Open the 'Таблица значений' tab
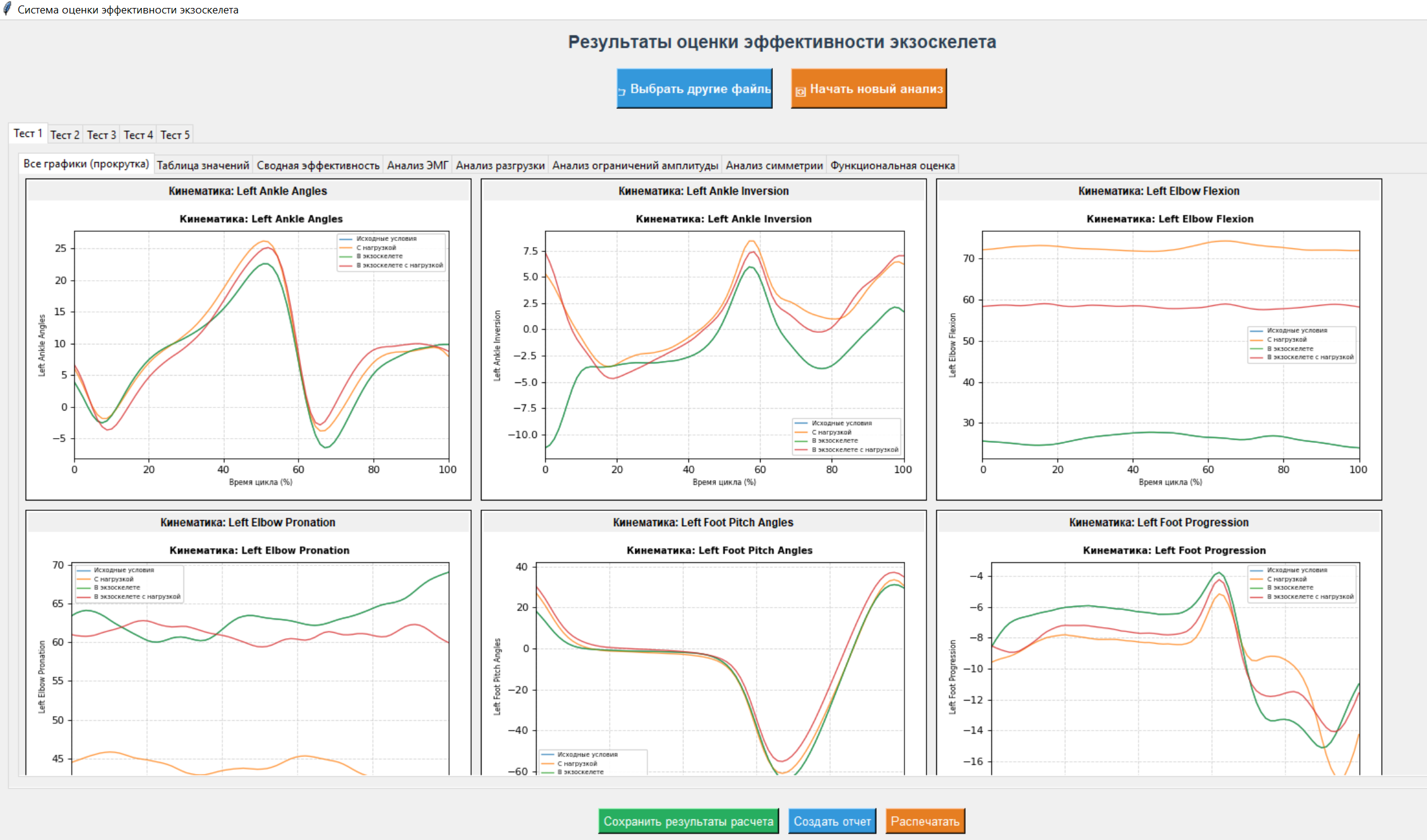Image resolution: width=1427 pixels, height=840 pixels. coord(203,165)
